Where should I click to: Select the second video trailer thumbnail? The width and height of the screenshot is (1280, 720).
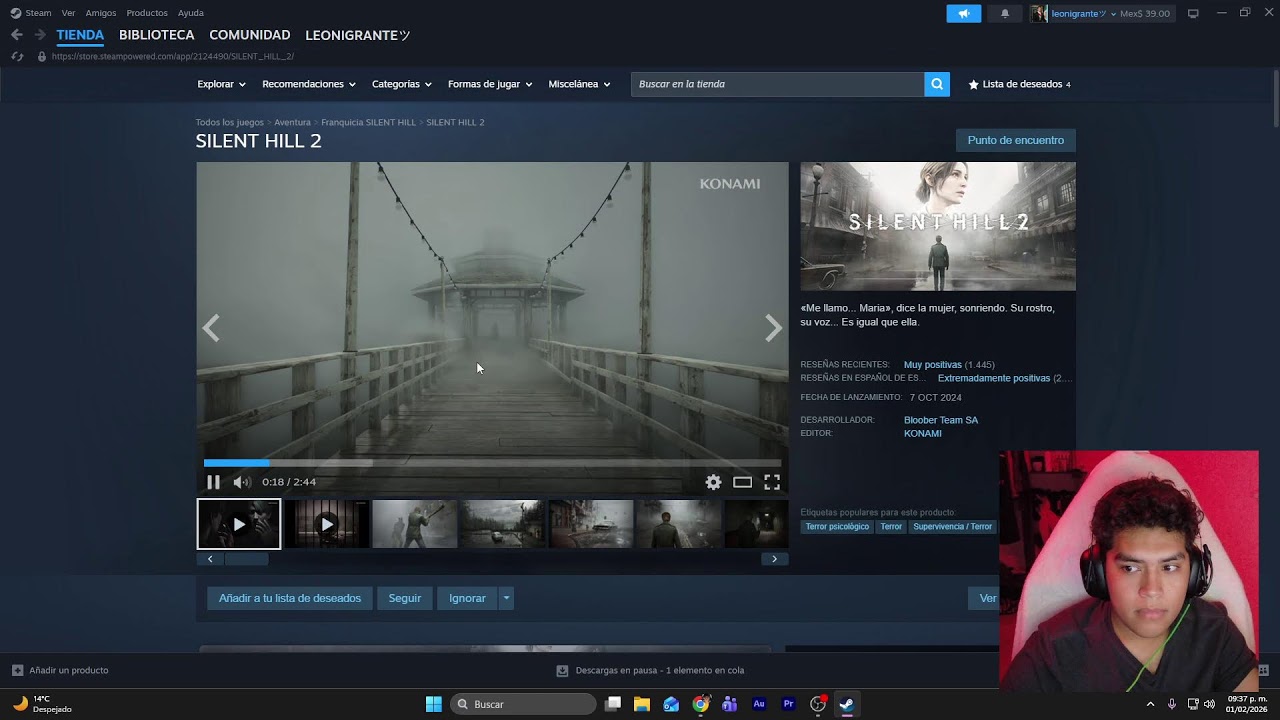click(x=327, y=524)
